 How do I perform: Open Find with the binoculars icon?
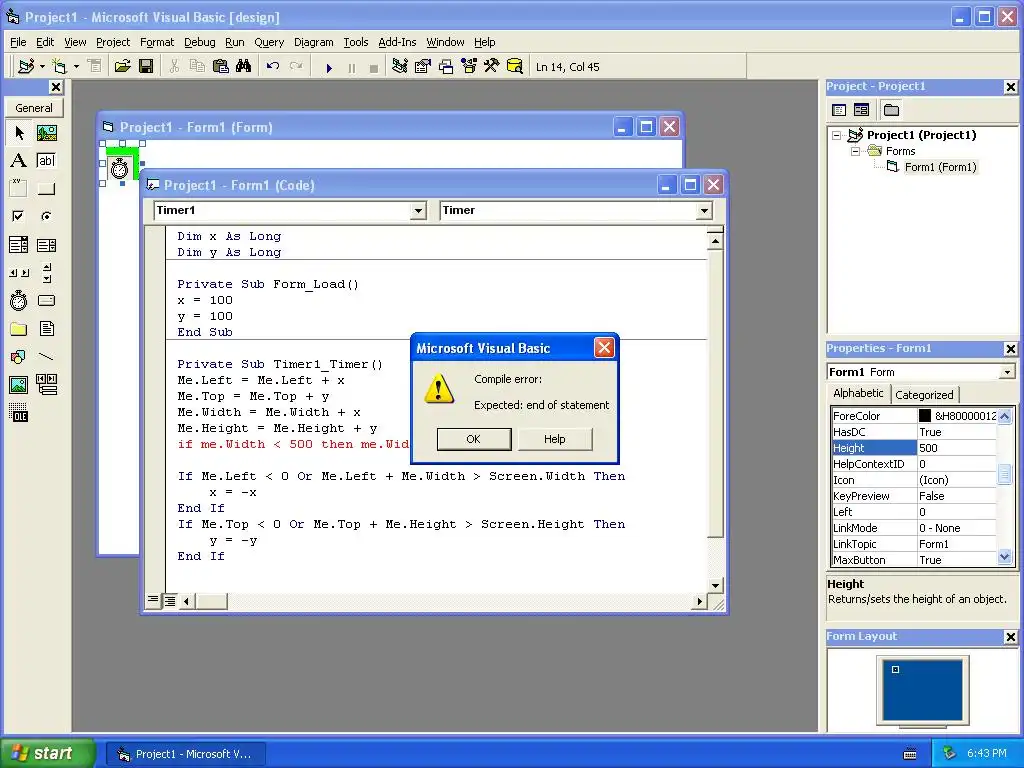coord(244,67)
